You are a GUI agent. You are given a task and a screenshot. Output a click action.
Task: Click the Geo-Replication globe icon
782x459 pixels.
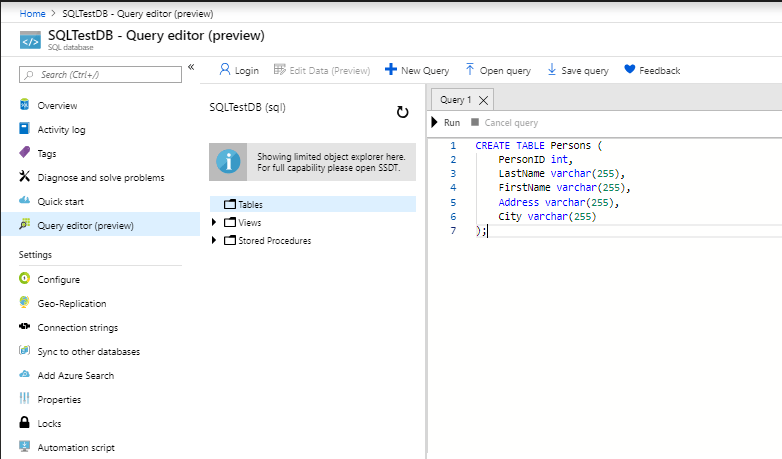(24, 302)
